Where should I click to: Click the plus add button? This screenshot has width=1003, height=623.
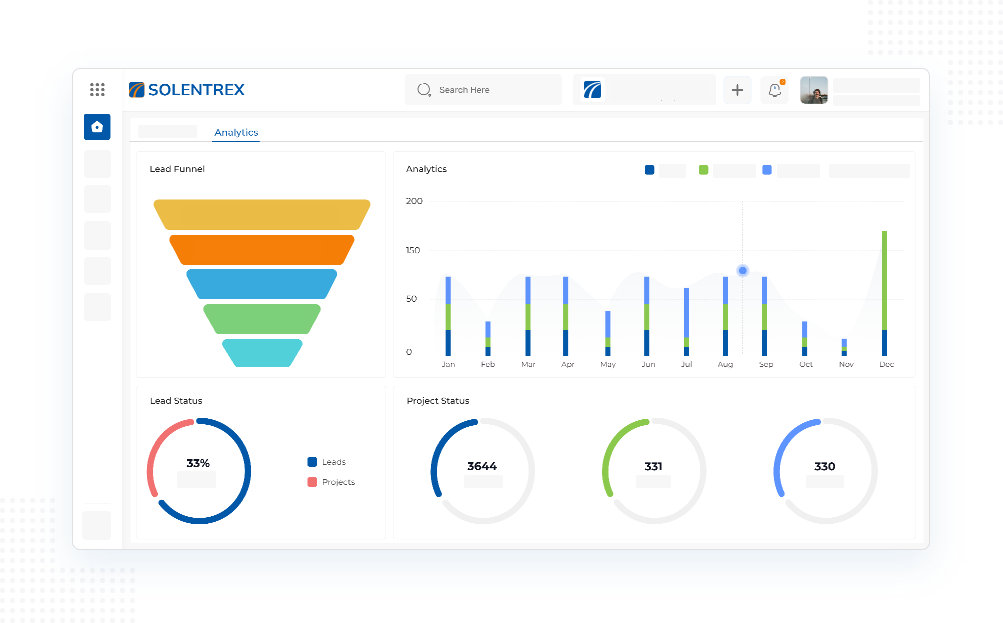[737, 90]
